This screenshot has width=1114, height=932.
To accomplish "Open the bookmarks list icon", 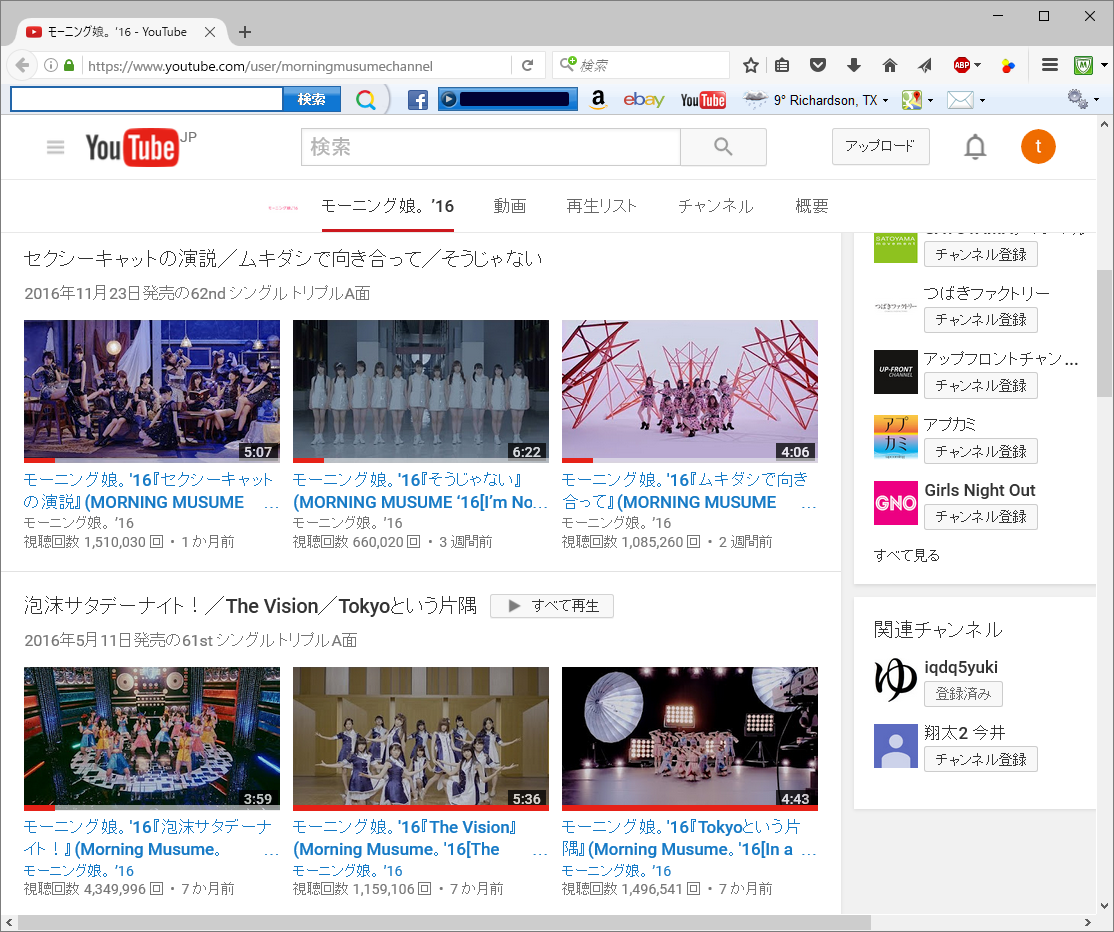I will tap(782, 65).
